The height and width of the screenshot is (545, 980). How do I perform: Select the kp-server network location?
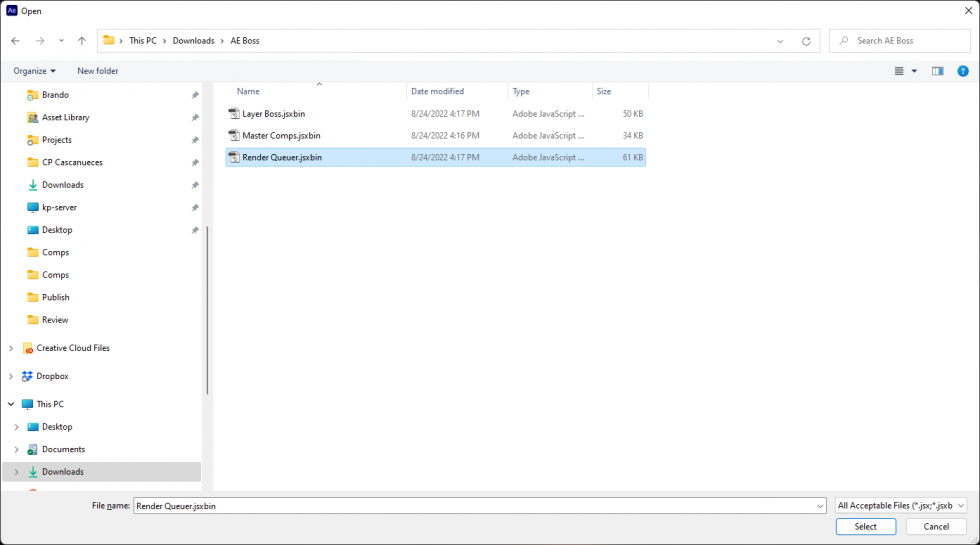(59, 208)
